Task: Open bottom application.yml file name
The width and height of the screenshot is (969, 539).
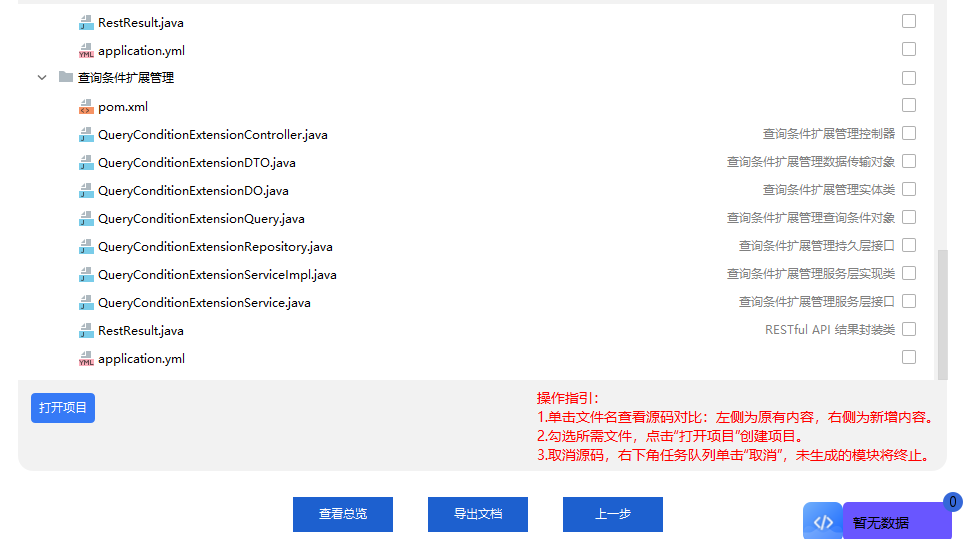Action: coord(142,359)
